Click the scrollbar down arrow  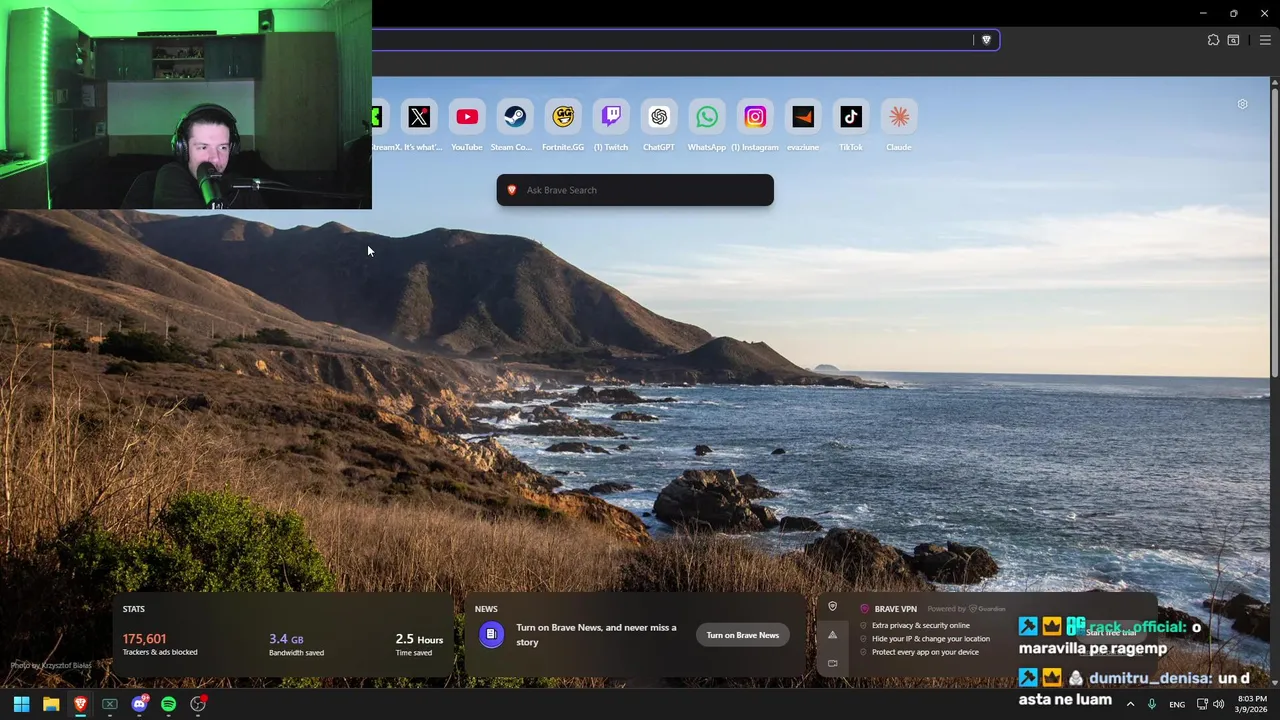point(1275,683)
